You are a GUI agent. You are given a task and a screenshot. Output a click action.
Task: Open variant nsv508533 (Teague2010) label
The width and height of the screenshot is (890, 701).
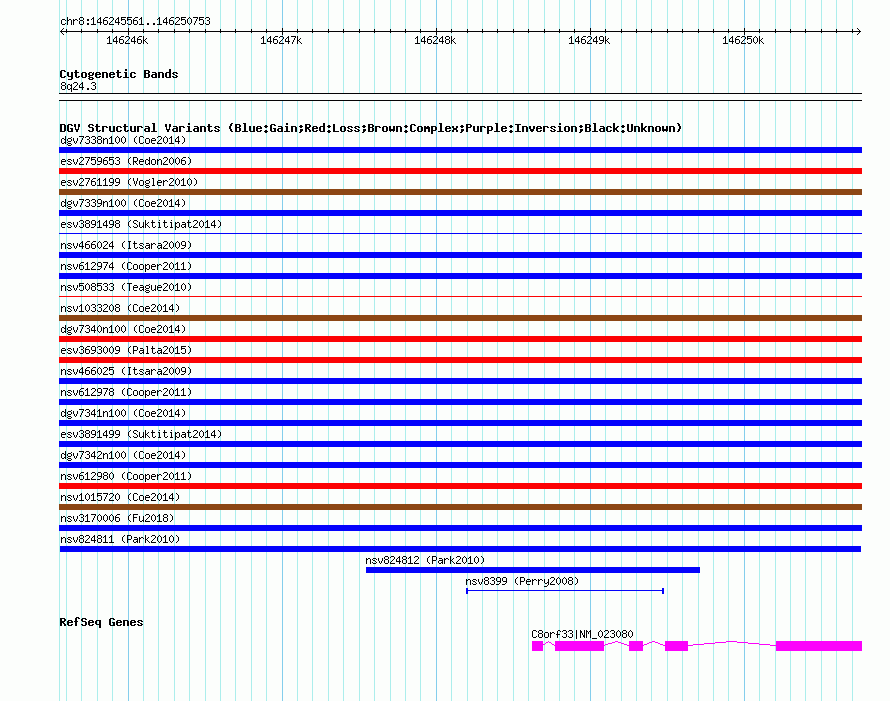[126, 287]
